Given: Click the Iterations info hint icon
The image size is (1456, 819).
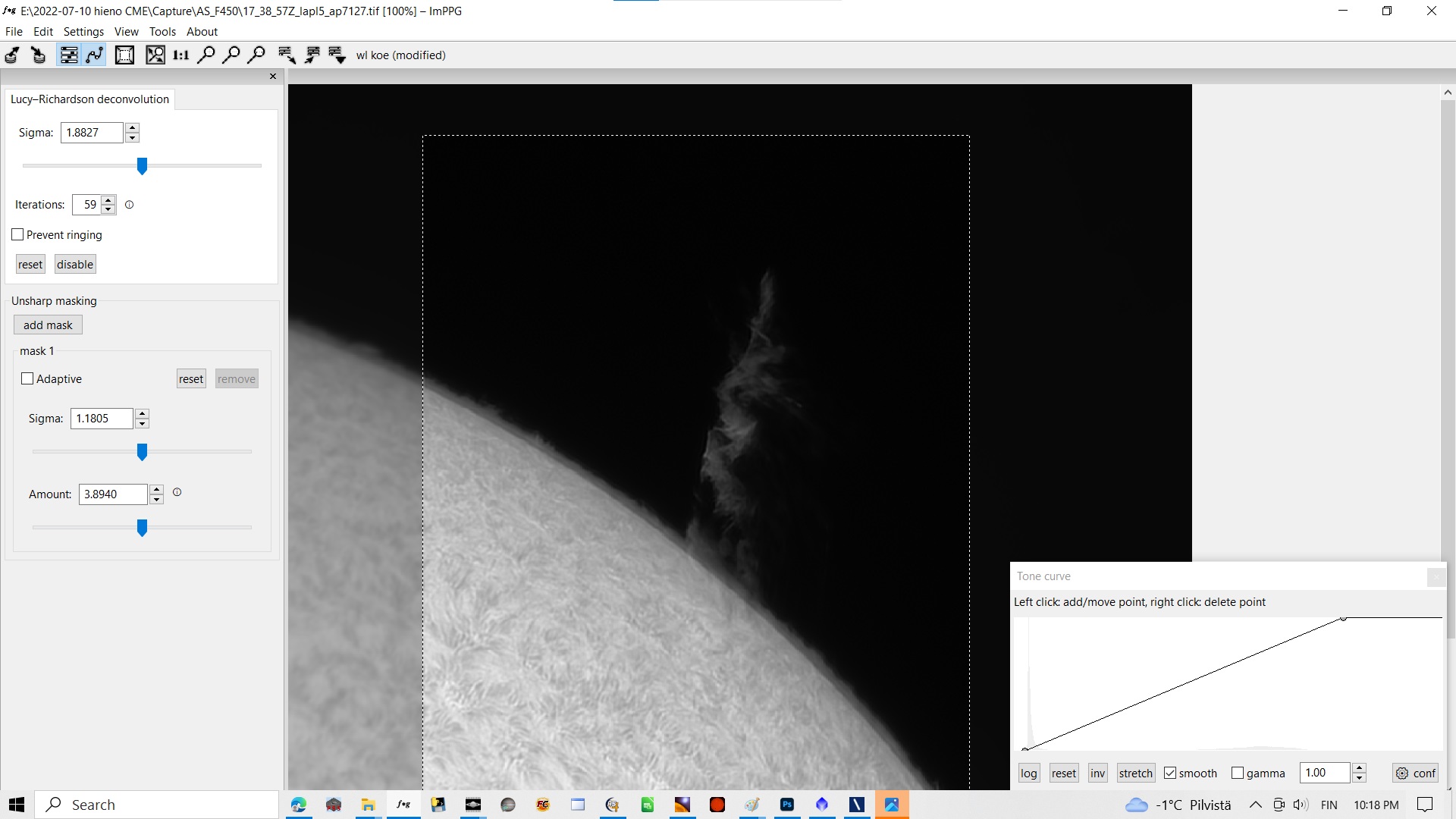Looking at the screenshot, I should click(x=129, y=205).
